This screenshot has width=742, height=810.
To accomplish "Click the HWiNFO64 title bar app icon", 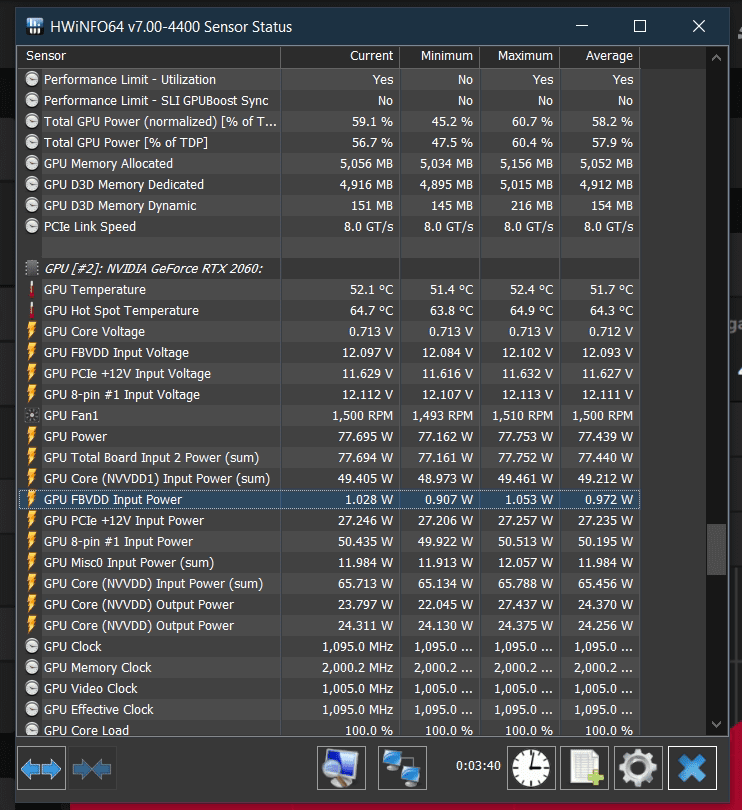I will [x=35, y=26].
